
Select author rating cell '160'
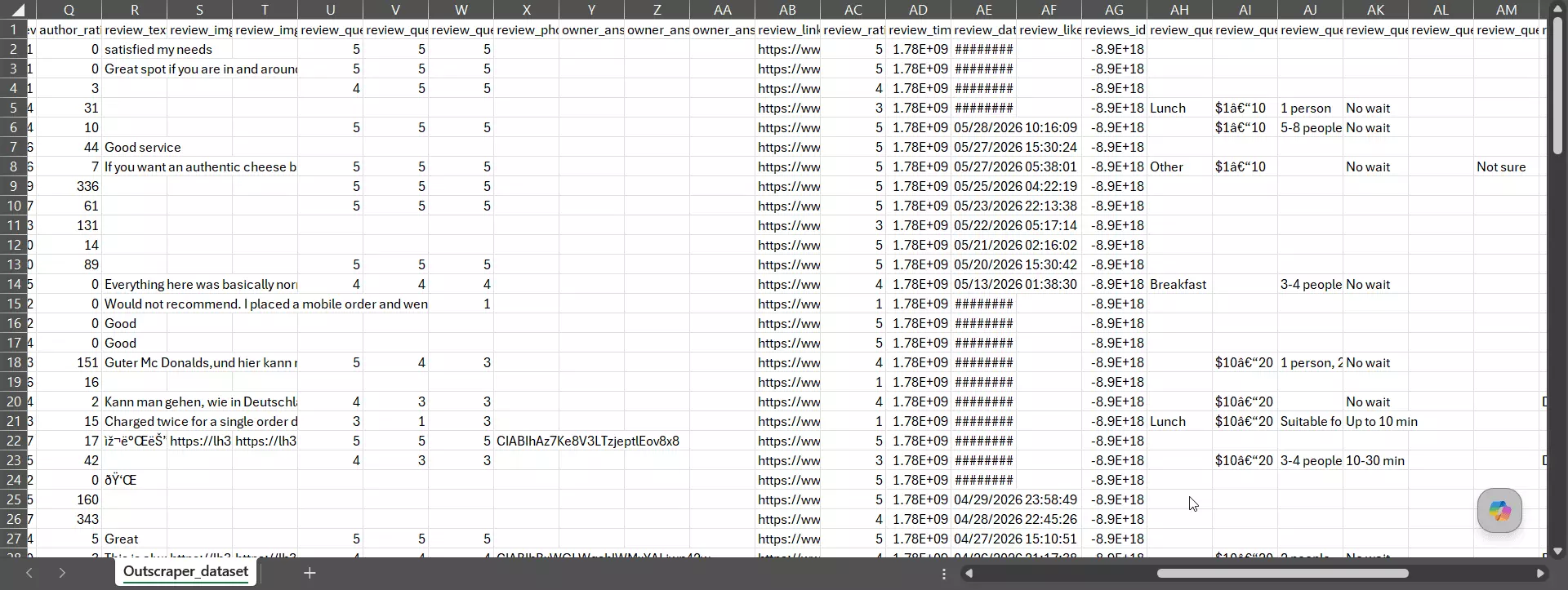[x=69, y=499]
